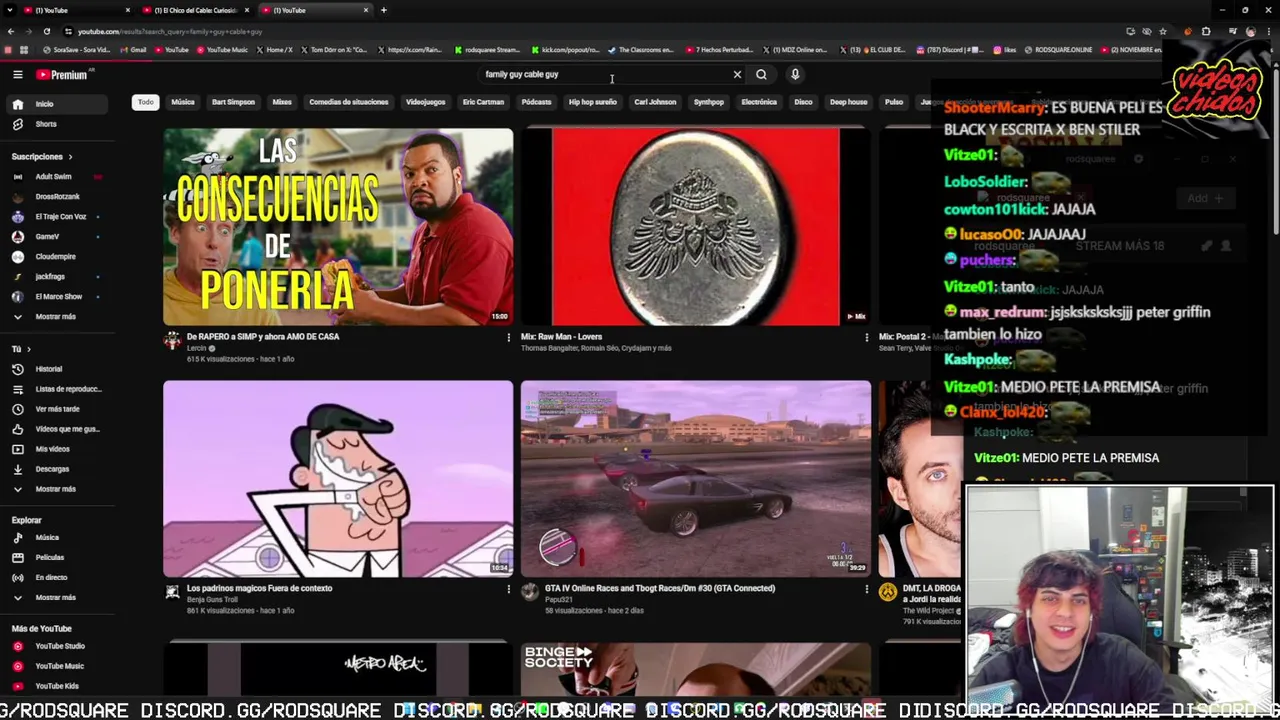Open Películas under Explorar

tap(58, 557)
